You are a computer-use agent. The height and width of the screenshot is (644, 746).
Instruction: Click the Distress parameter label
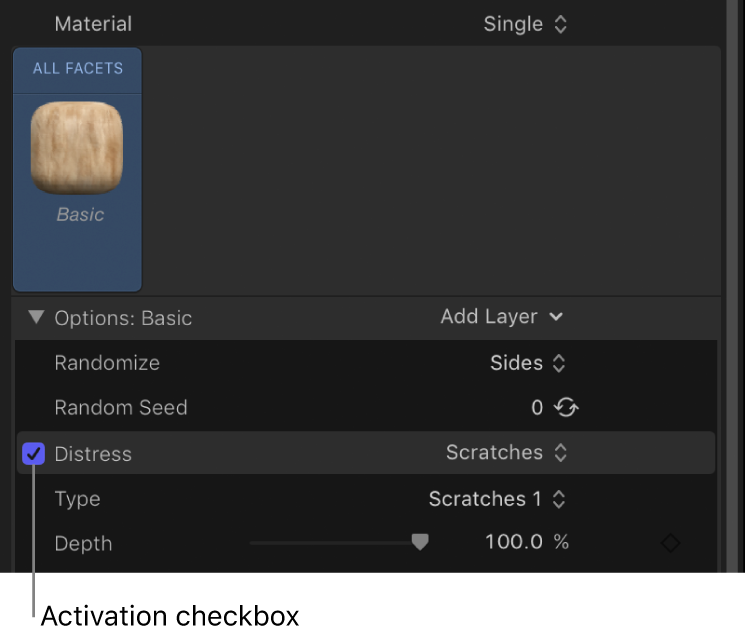[93, 454]
